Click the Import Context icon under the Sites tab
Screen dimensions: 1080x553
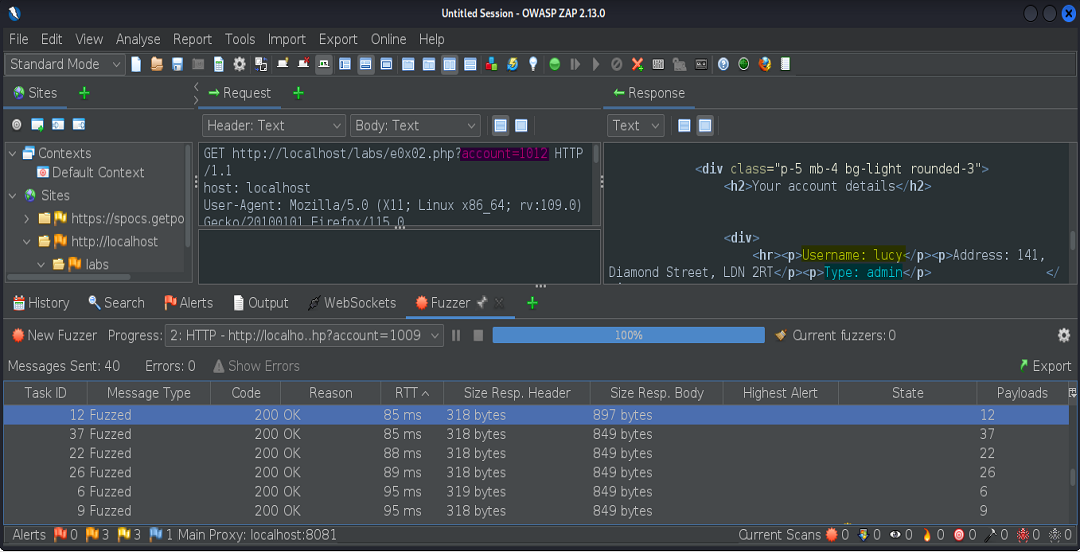[x=58, y=125]
